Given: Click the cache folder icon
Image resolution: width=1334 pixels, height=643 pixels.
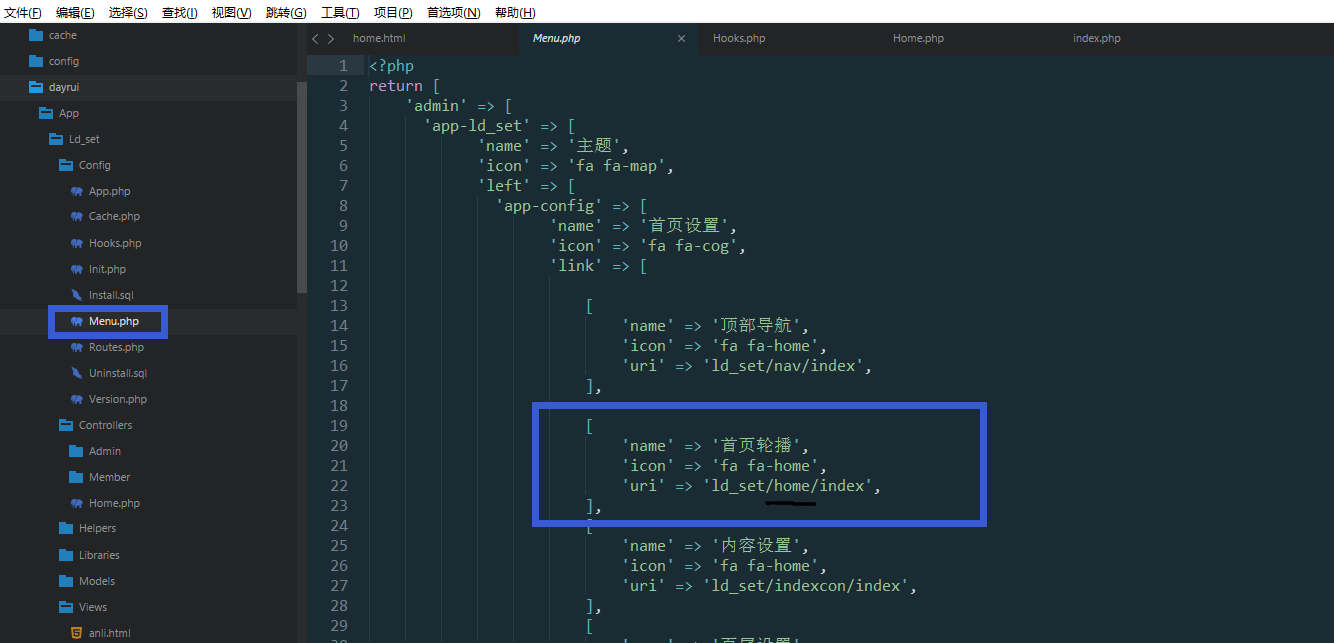Looking at the screenshot, I should tap(36, 35).
